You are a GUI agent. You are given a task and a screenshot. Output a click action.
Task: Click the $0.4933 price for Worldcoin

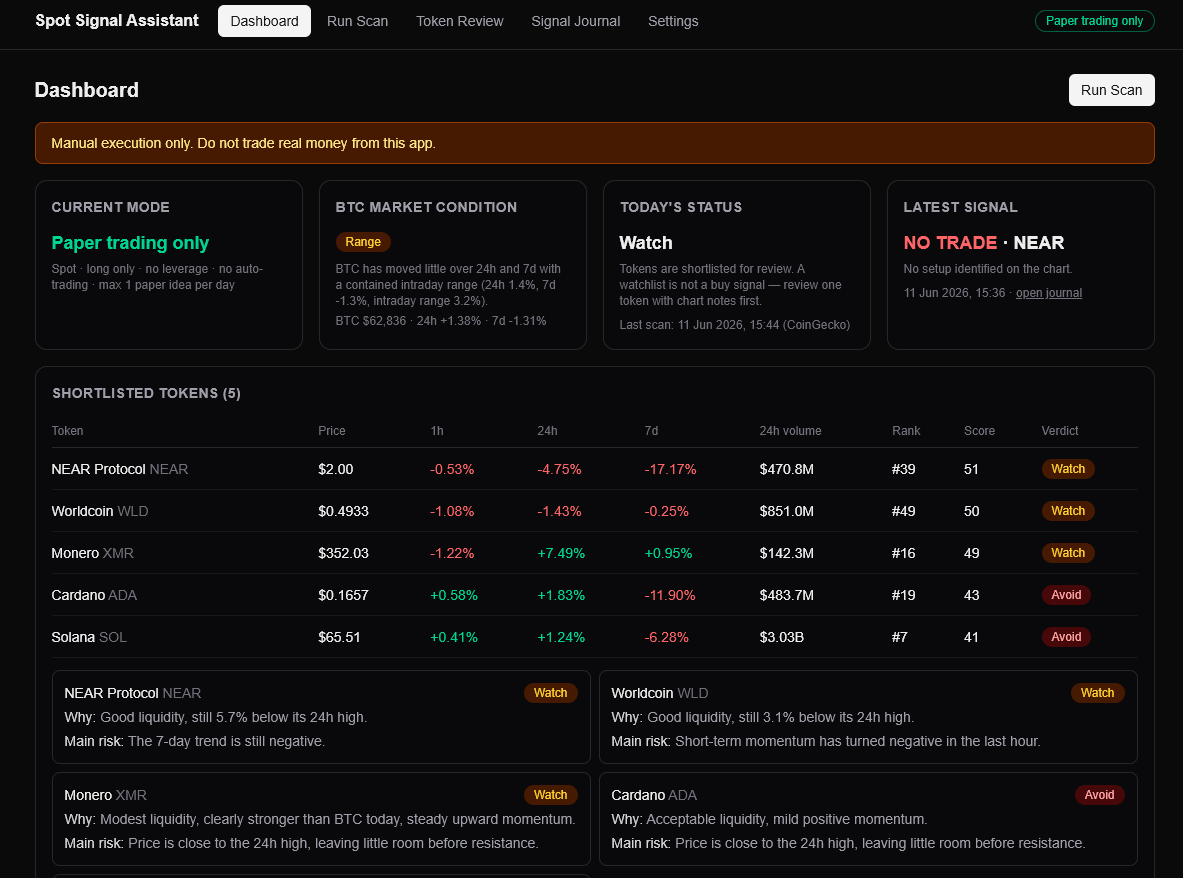[x=343, y=511]
